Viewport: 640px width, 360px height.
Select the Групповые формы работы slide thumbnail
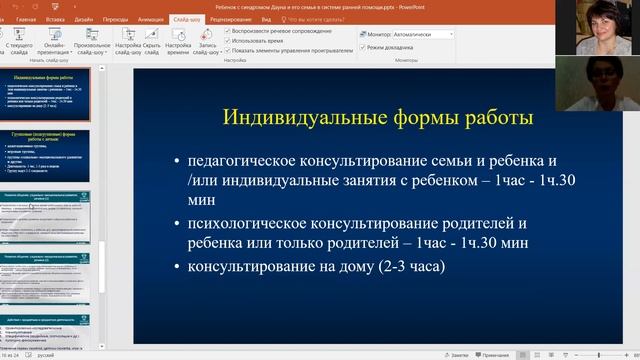[44, 156]
